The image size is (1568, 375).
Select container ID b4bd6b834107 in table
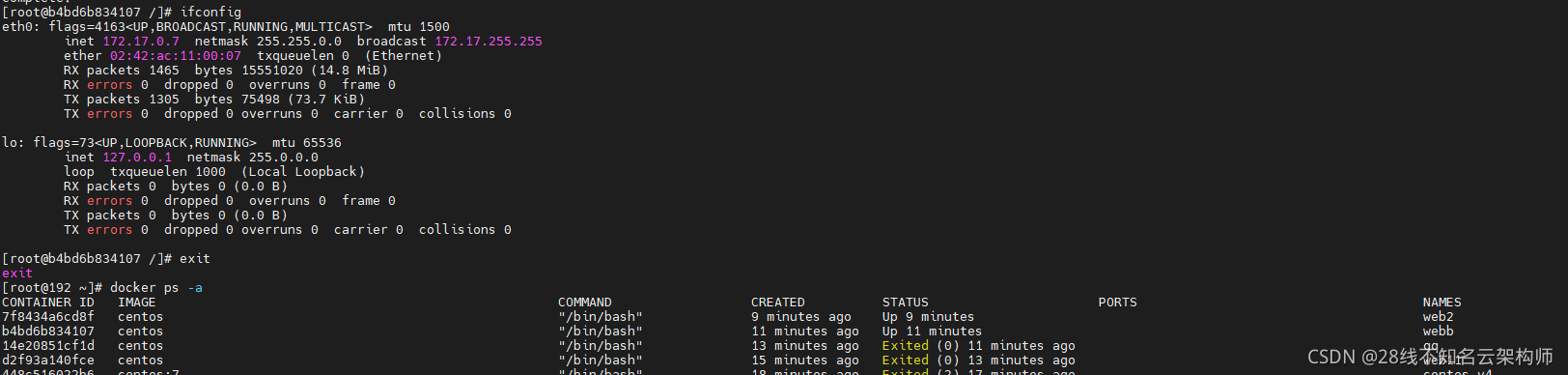click(48, 332)
